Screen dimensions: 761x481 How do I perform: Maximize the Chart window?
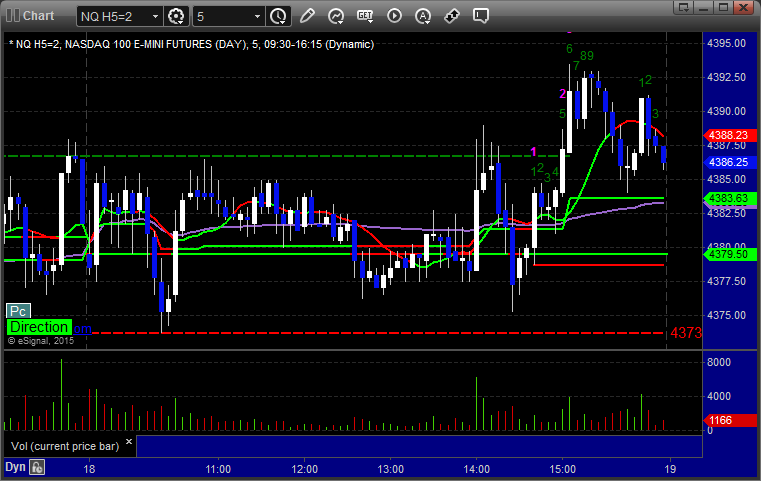724,7
